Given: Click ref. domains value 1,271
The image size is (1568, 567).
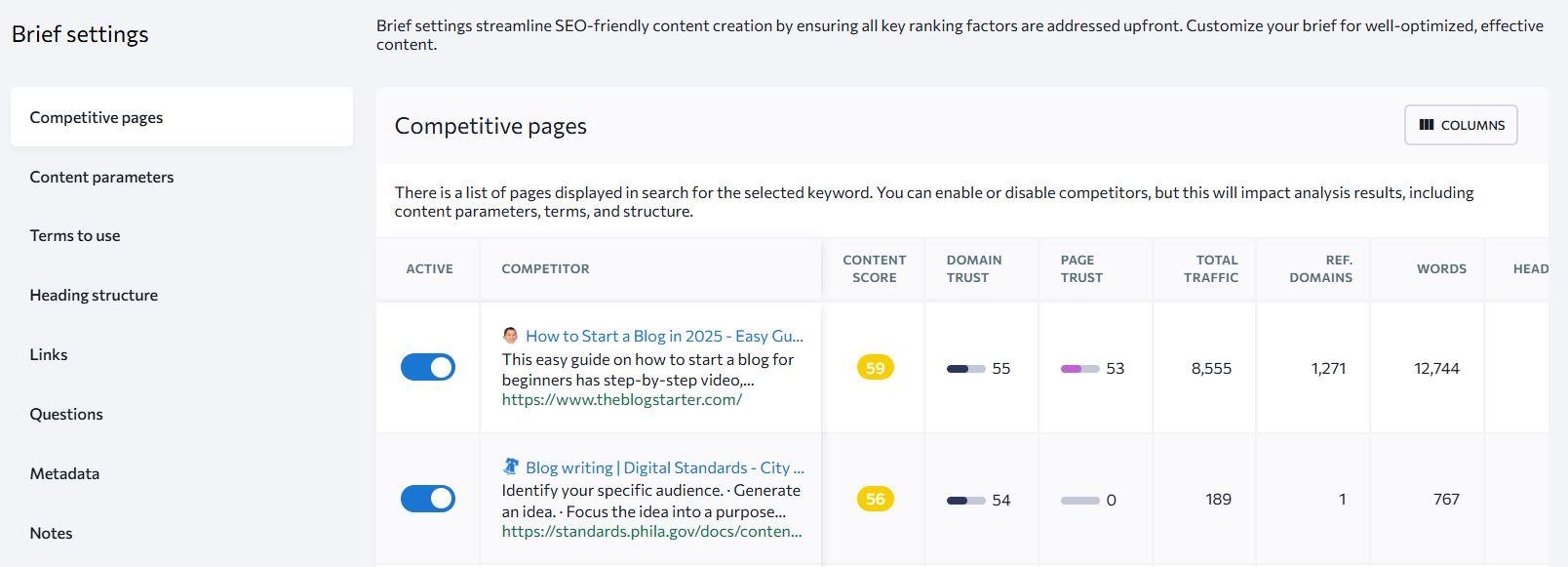Looking at the screenshot, I should (x=1328, y=368).
